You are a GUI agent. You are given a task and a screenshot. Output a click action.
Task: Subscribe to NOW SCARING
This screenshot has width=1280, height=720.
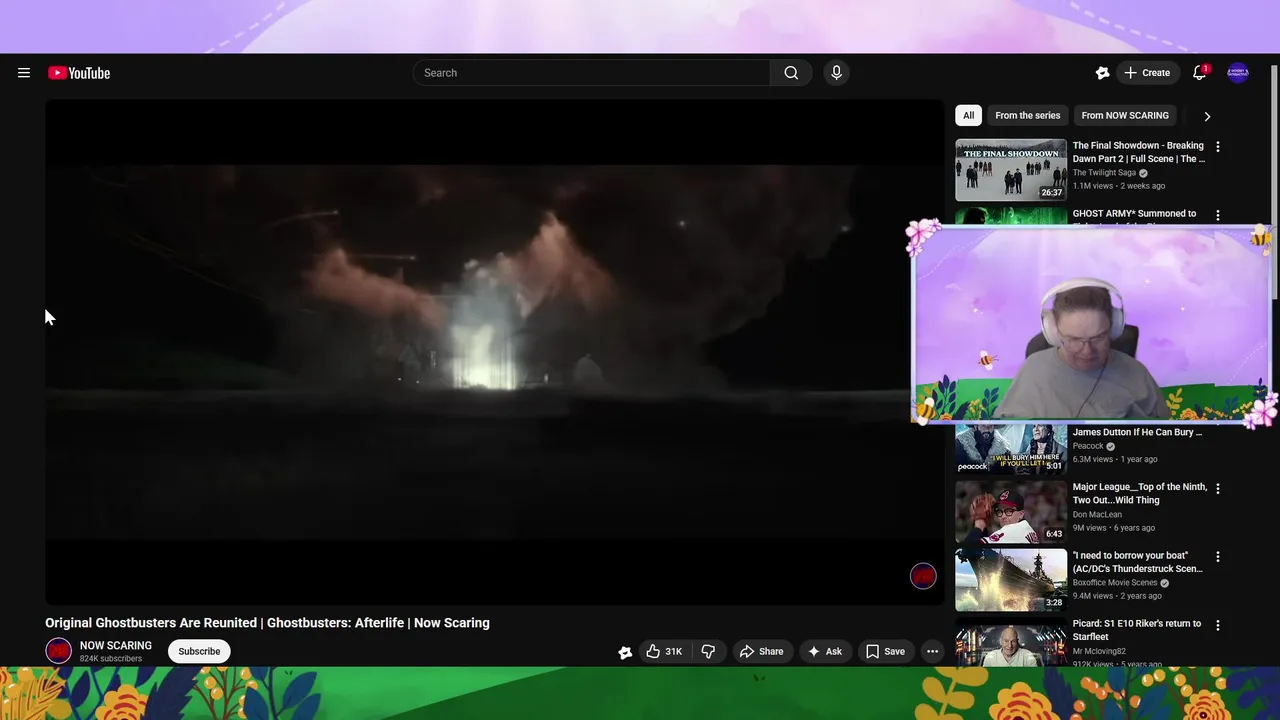tap(199, 651)
